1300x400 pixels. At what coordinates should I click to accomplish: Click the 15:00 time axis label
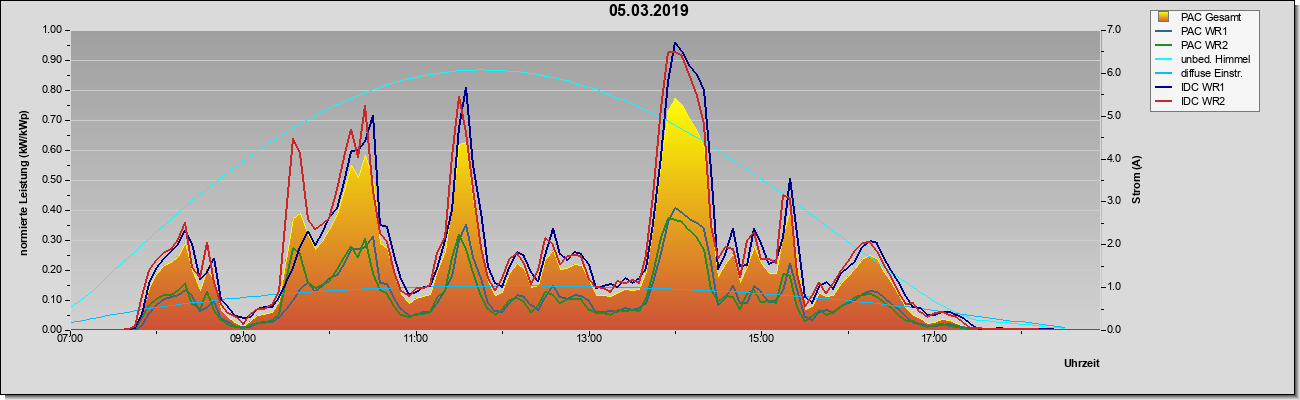(x=761, y=339)
